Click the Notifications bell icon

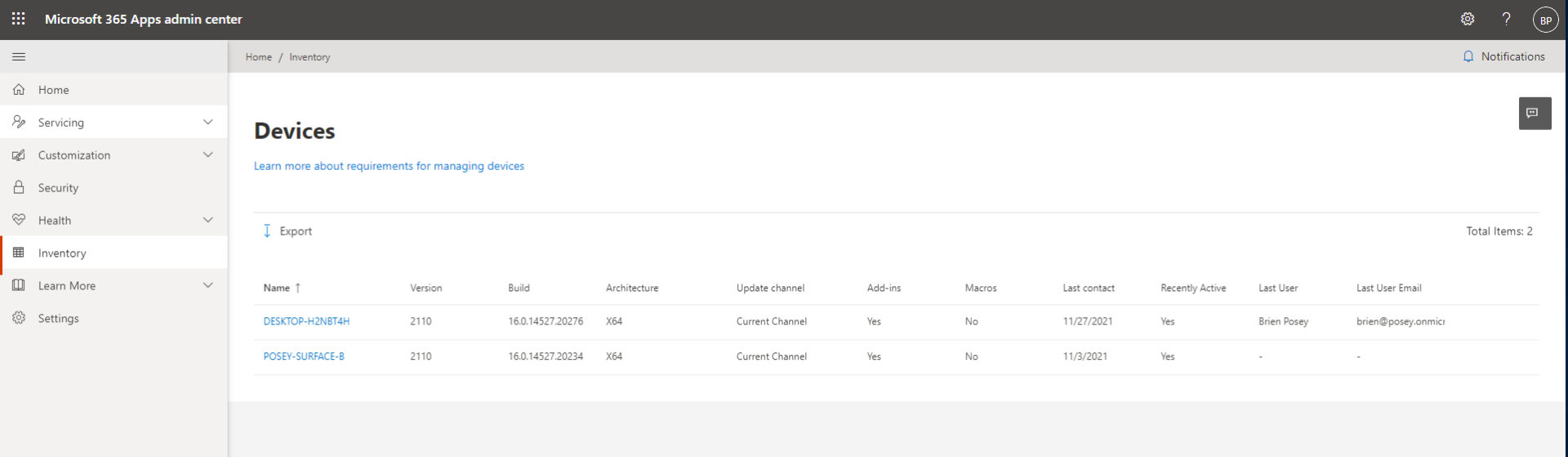point(1468,56)
